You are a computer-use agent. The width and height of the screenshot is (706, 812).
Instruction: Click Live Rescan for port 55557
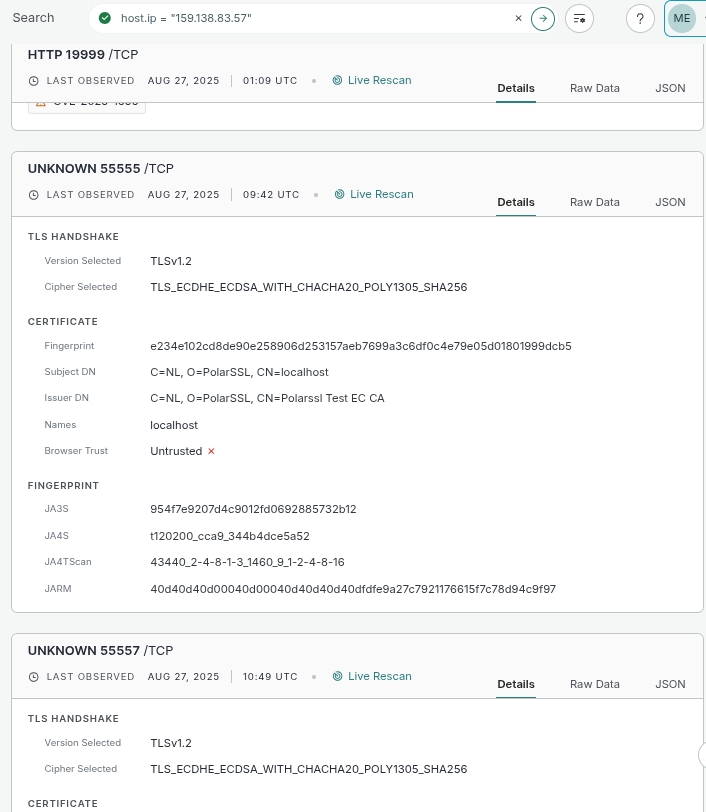tap(379, 676)
